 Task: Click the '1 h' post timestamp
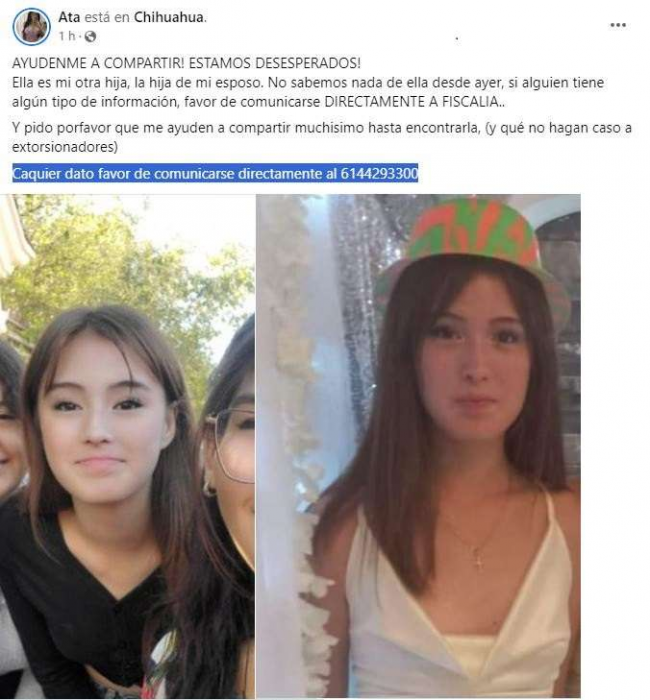pos(67,36)
